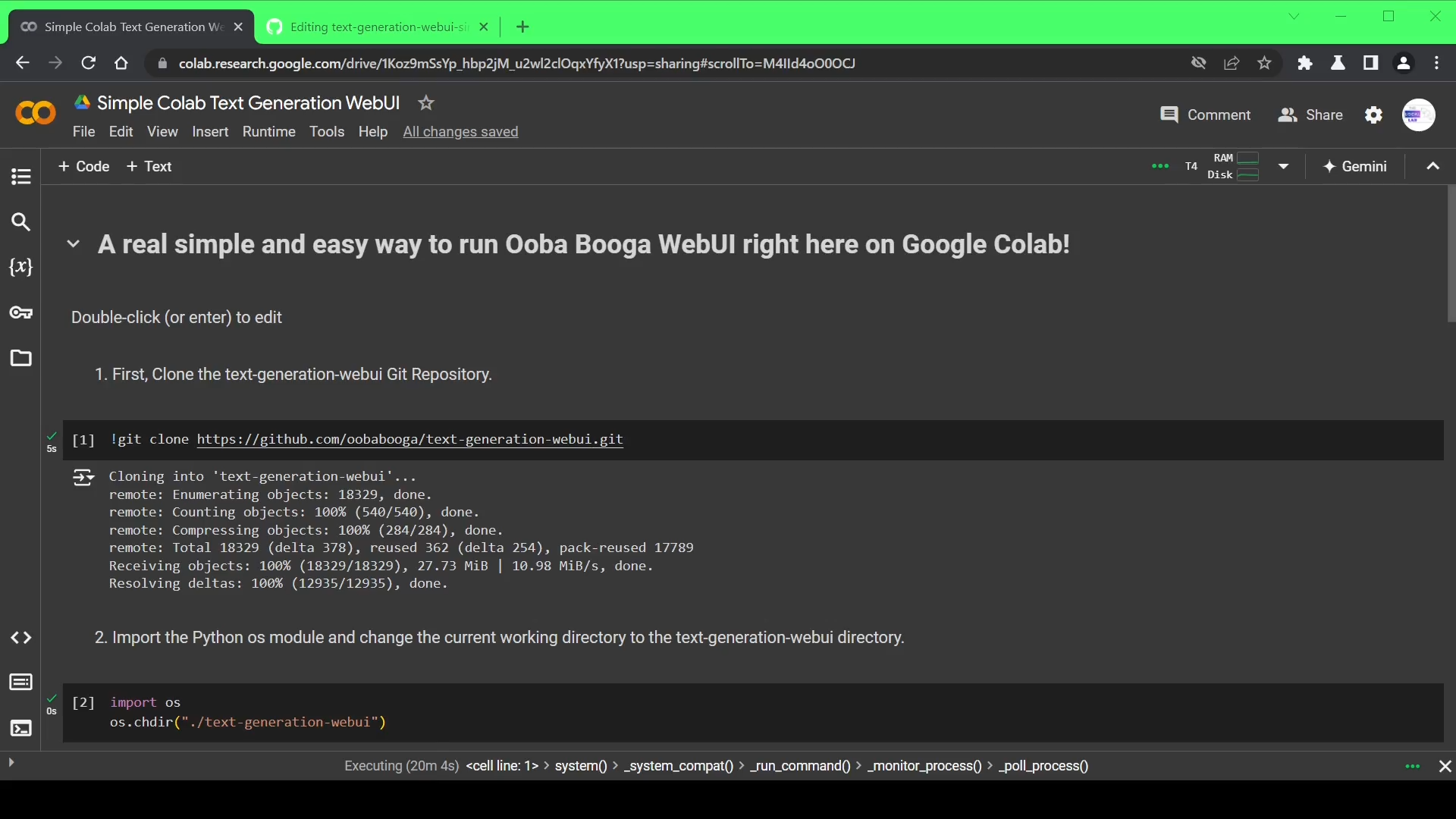
Task: Open the secrets key panel
Action: 20,312
